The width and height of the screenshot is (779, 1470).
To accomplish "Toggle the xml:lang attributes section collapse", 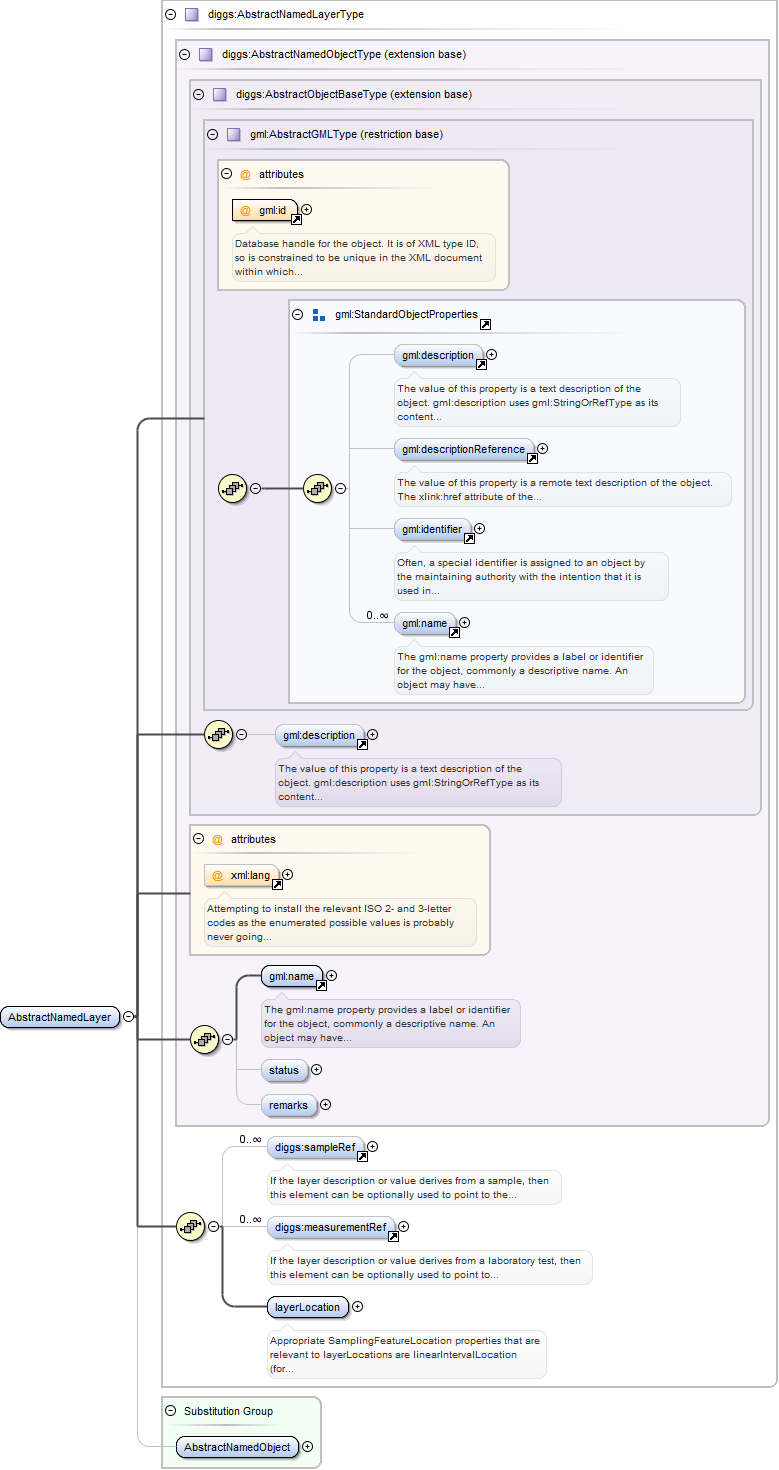I will point(199,839).
